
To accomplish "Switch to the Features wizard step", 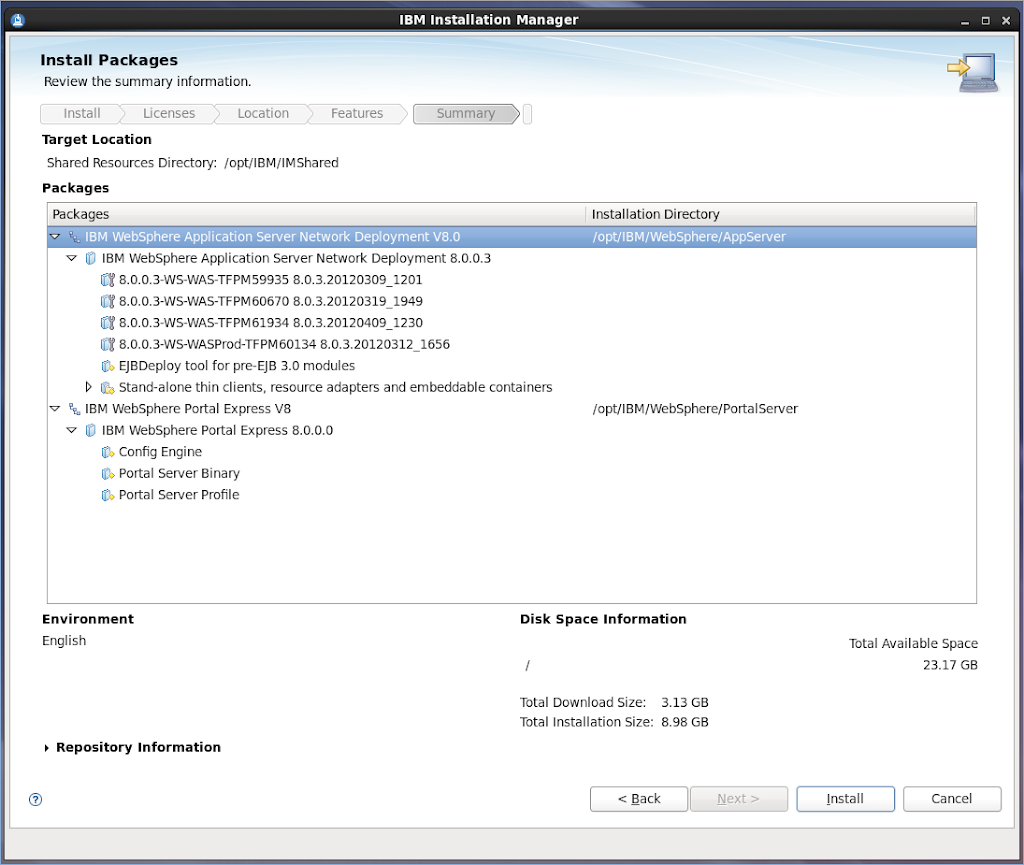I will coord(357,114).
